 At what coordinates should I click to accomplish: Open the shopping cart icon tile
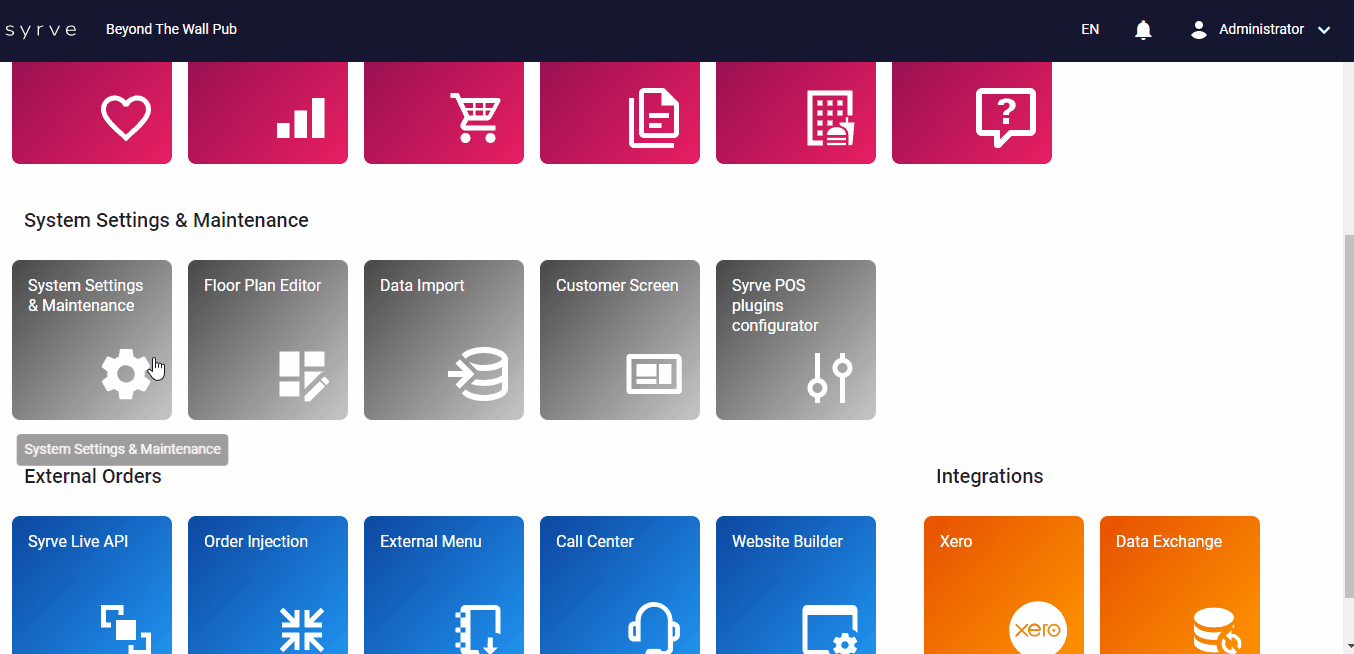[444, 113]
